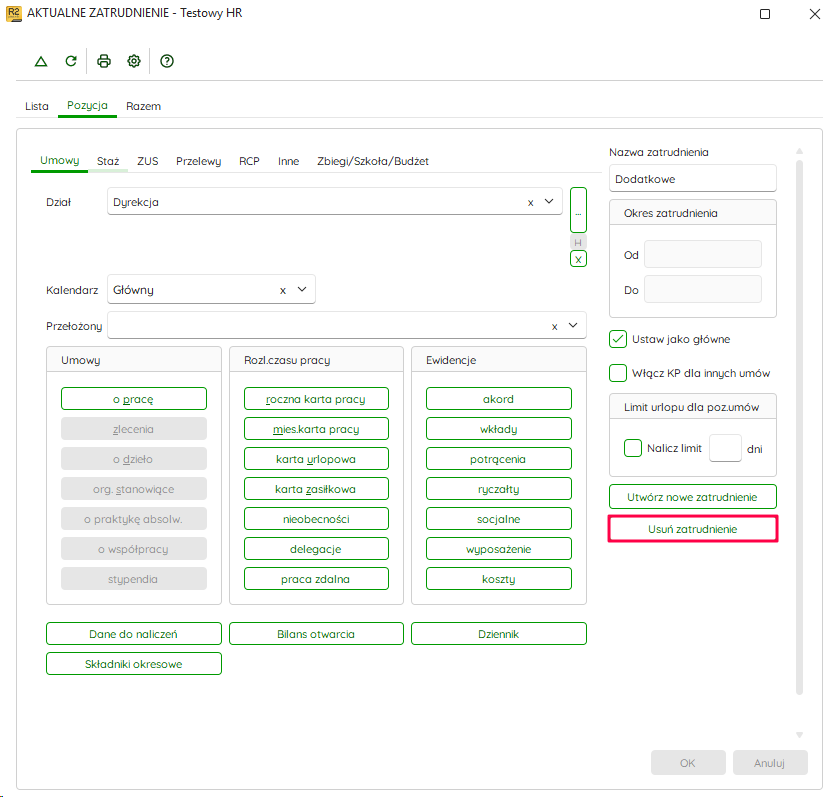Refresh data with the circular arrow icon
Viewport: 832px width, 797px height.
71,61
